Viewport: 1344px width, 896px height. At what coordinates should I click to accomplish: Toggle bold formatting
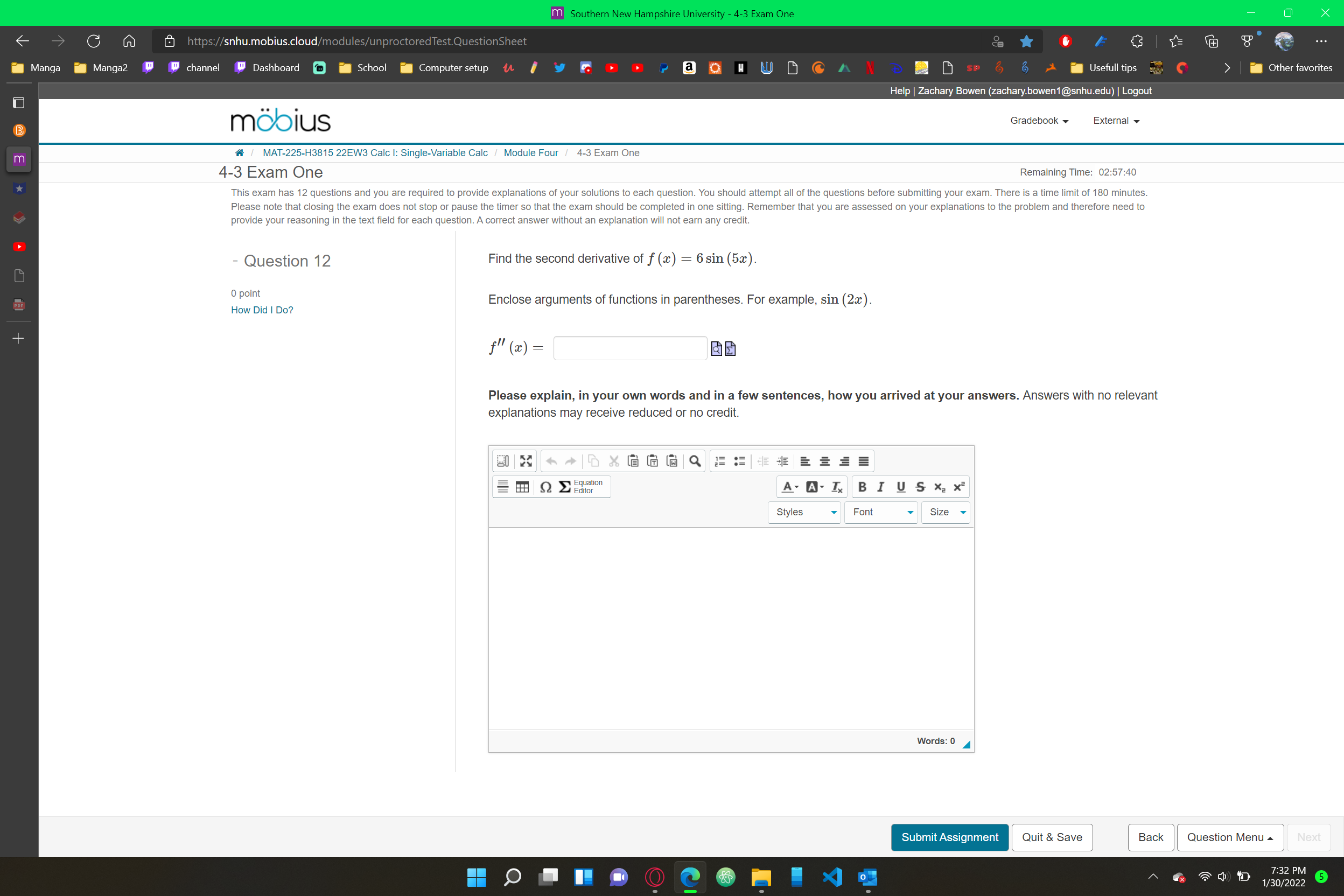[x=862, y=486]
